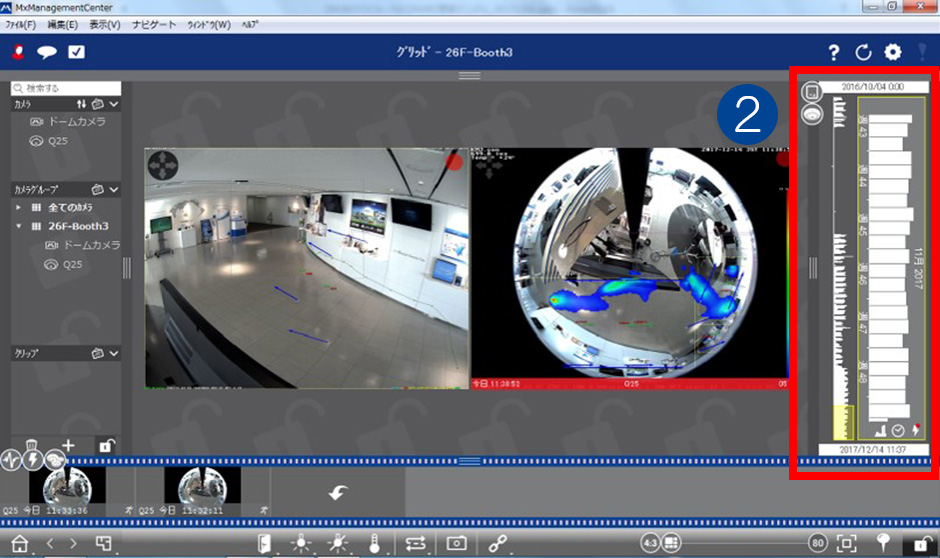The image size is (940, 558).
Task: Click the dome camera icon above the histogram
Action: point(812,114)
